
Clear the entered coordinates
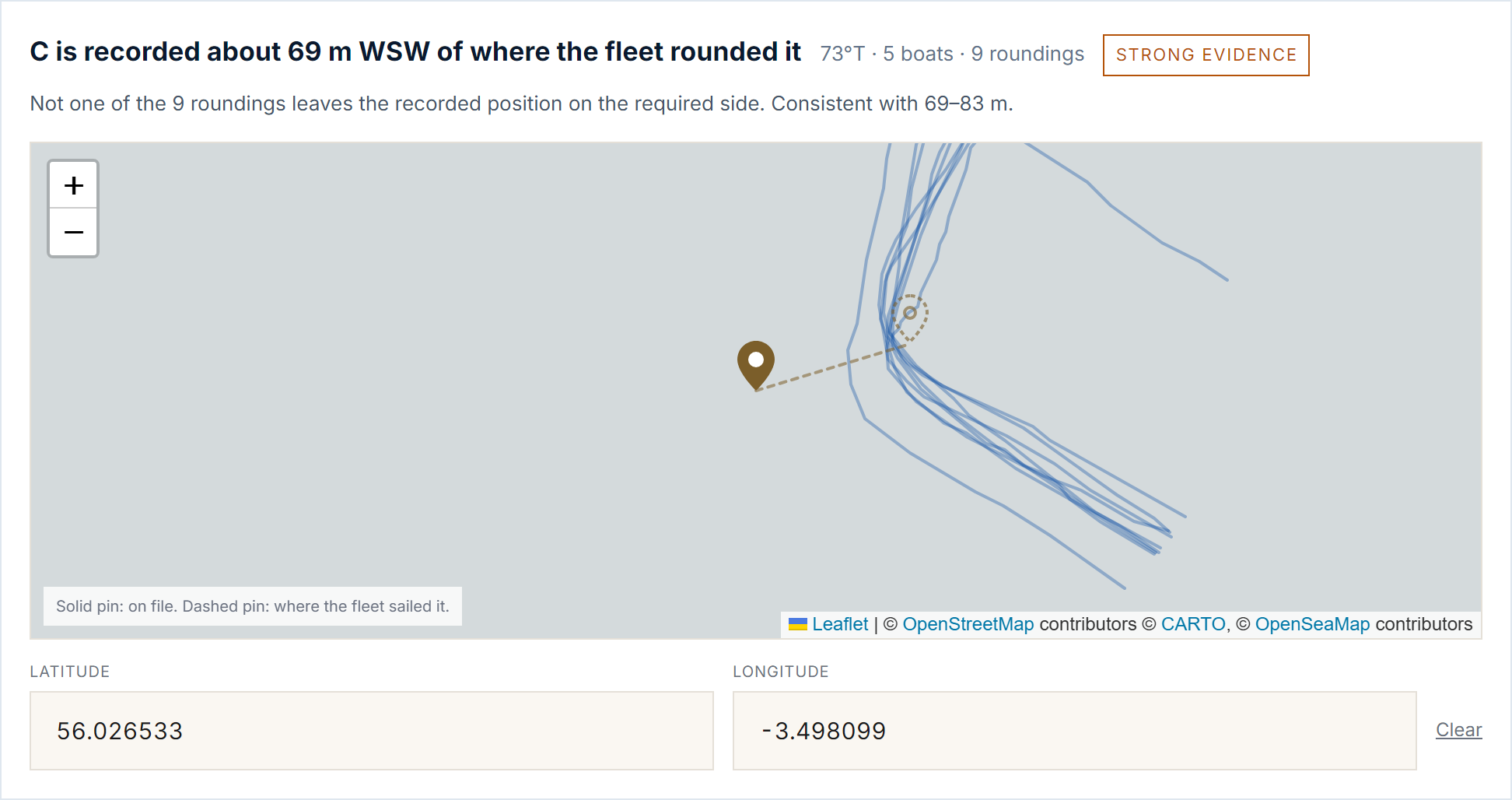coord(1458,730)
